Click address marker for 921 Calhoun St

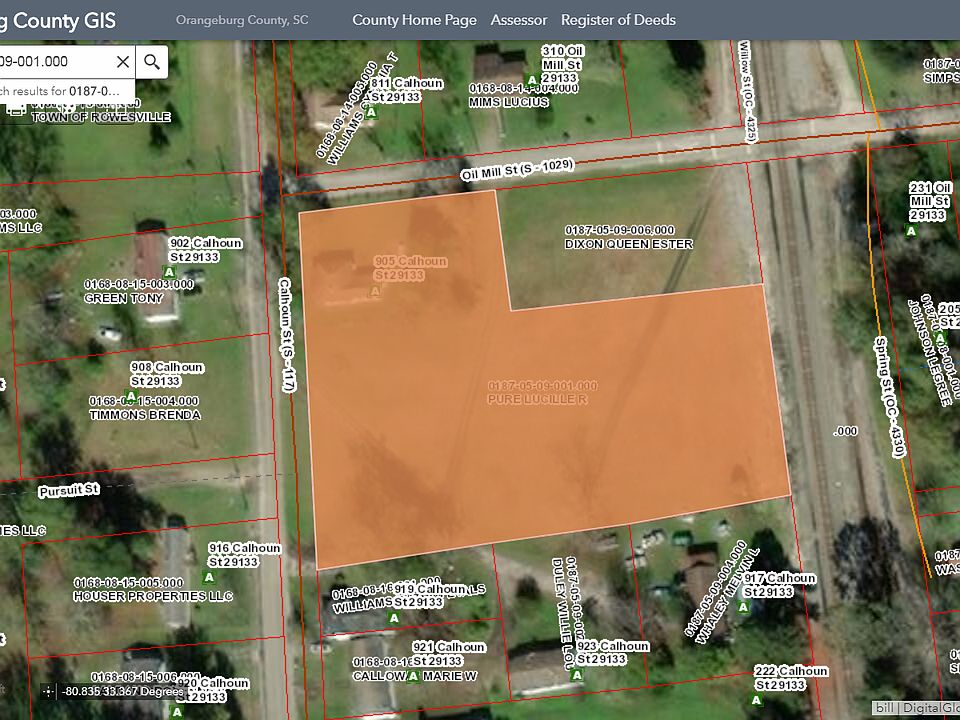click(x=413, y=676)
